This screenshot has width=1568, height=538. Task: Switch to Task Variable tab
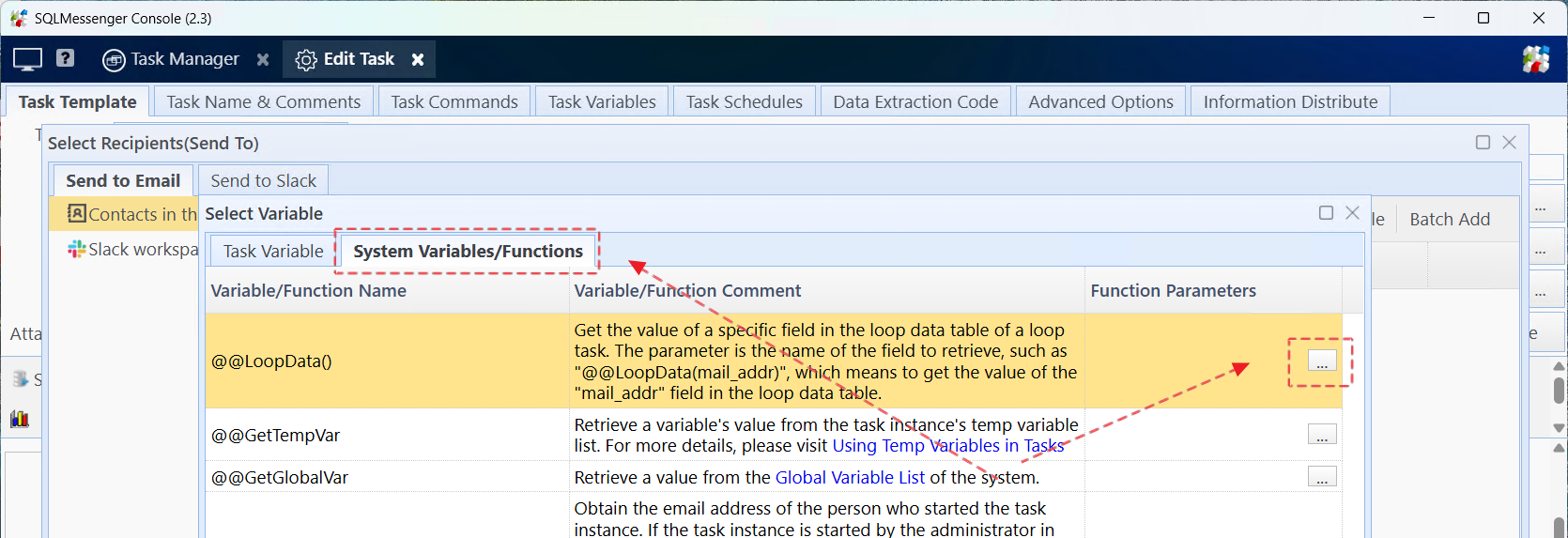tap(273, 251)
